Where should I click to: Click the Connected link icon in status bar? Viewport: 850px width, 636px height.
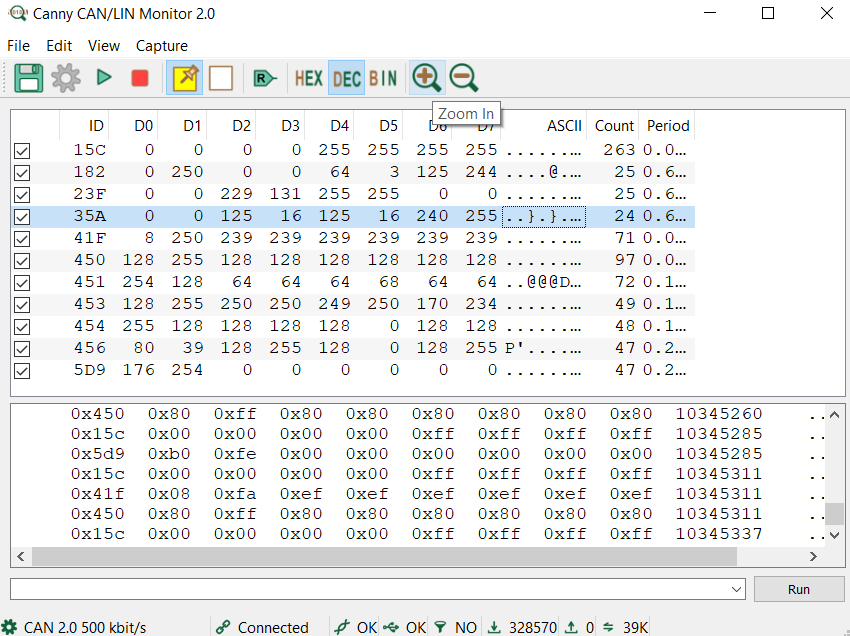point(223,627)
